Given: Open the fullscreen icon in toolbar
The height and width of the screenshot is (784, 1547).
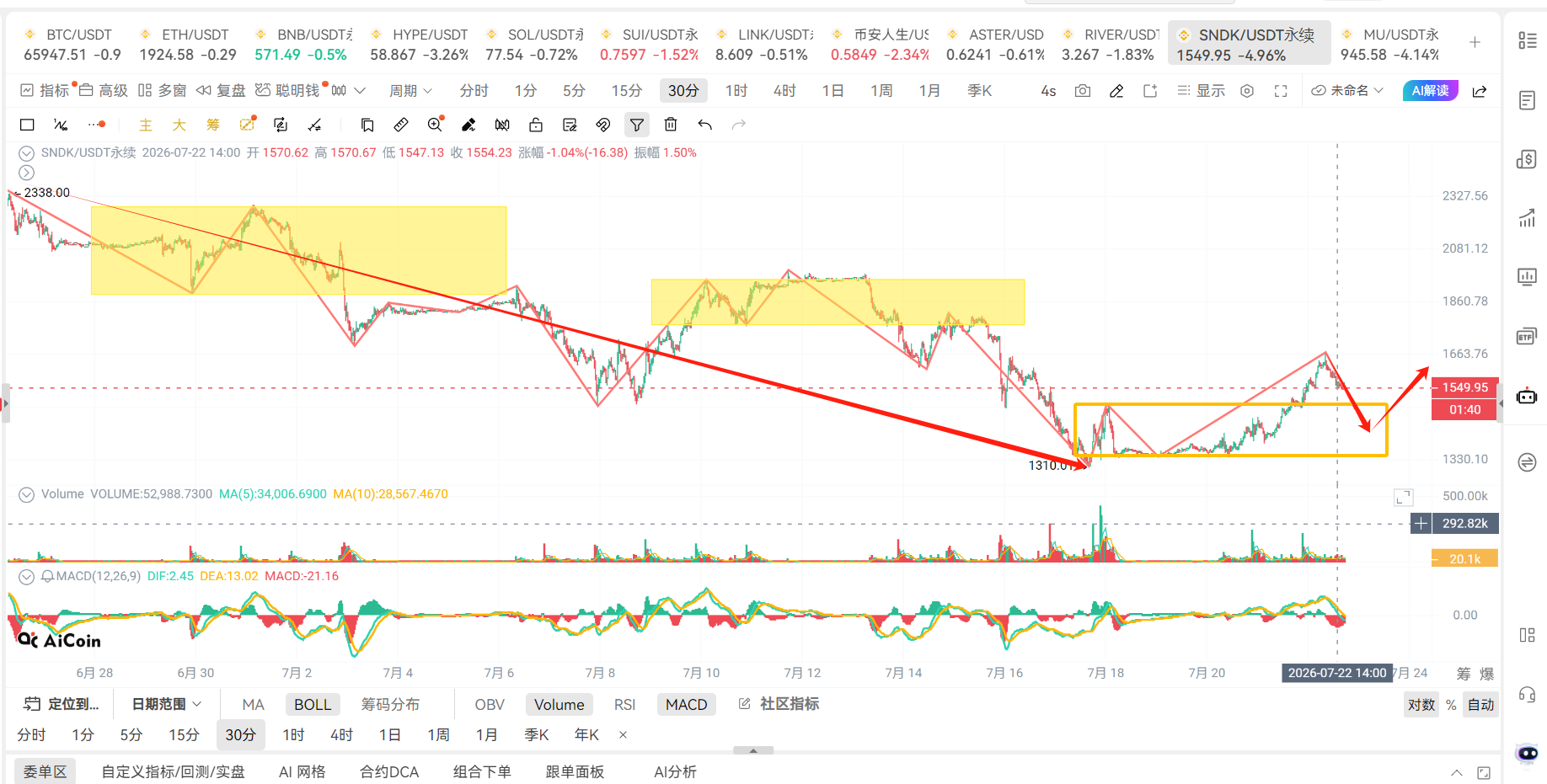Looking at the screenshot, I should pyautogui.click(x=1281, y=91).
